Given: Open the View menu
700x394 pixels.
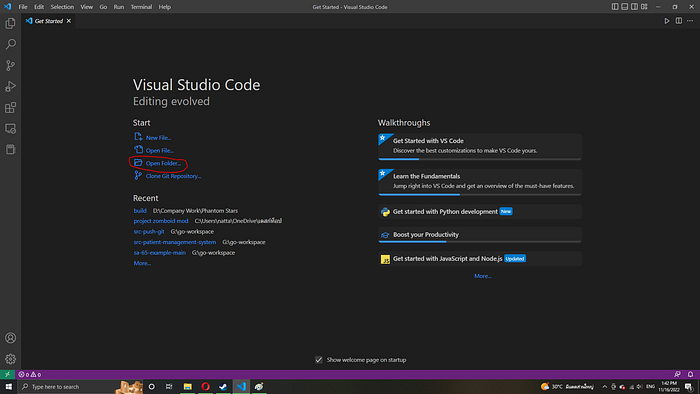Looking at the screenshot, I should (x=87, y=7).
